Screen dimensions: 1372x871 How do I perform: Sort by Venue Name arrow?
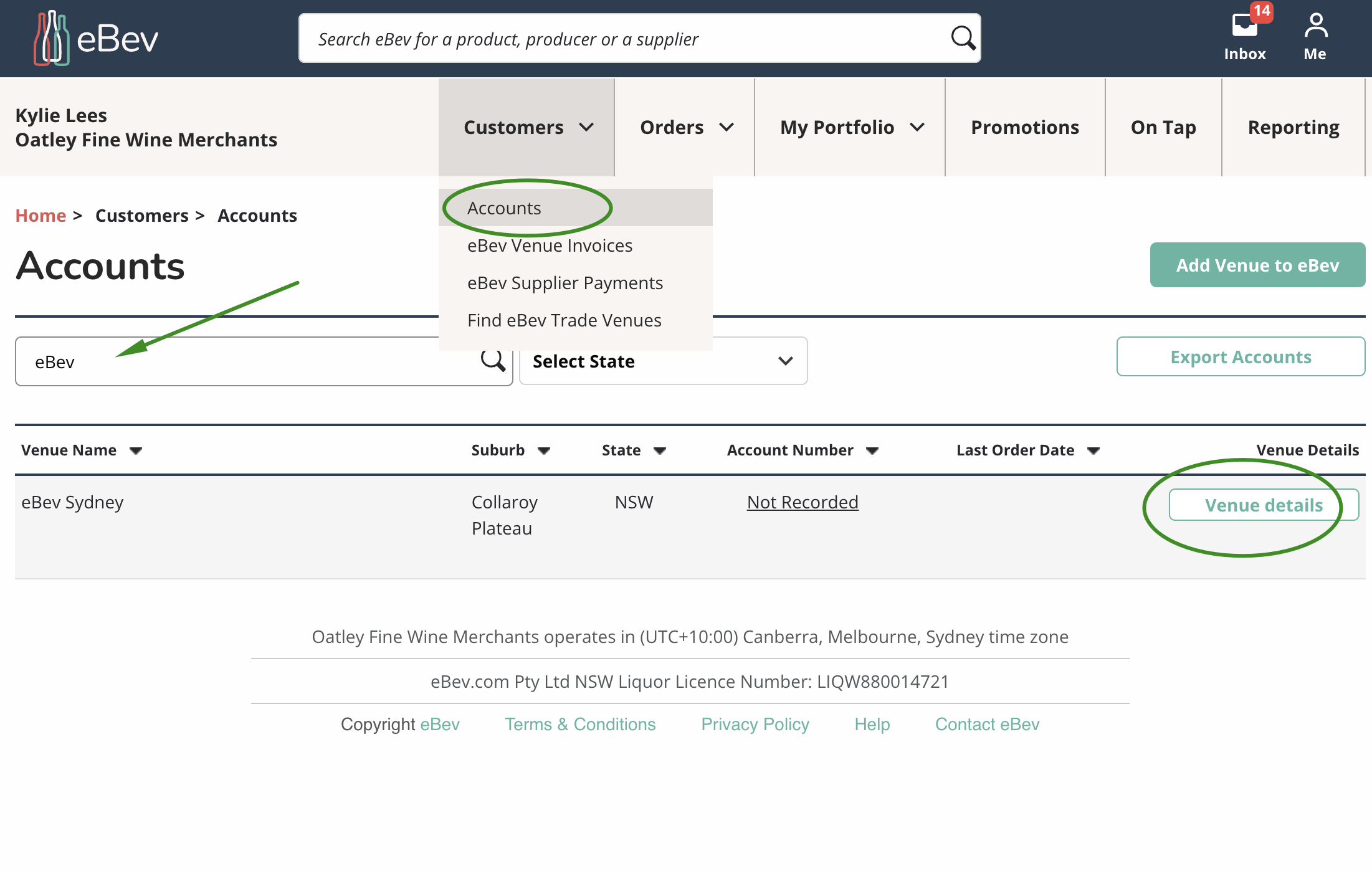click(136, 450)
